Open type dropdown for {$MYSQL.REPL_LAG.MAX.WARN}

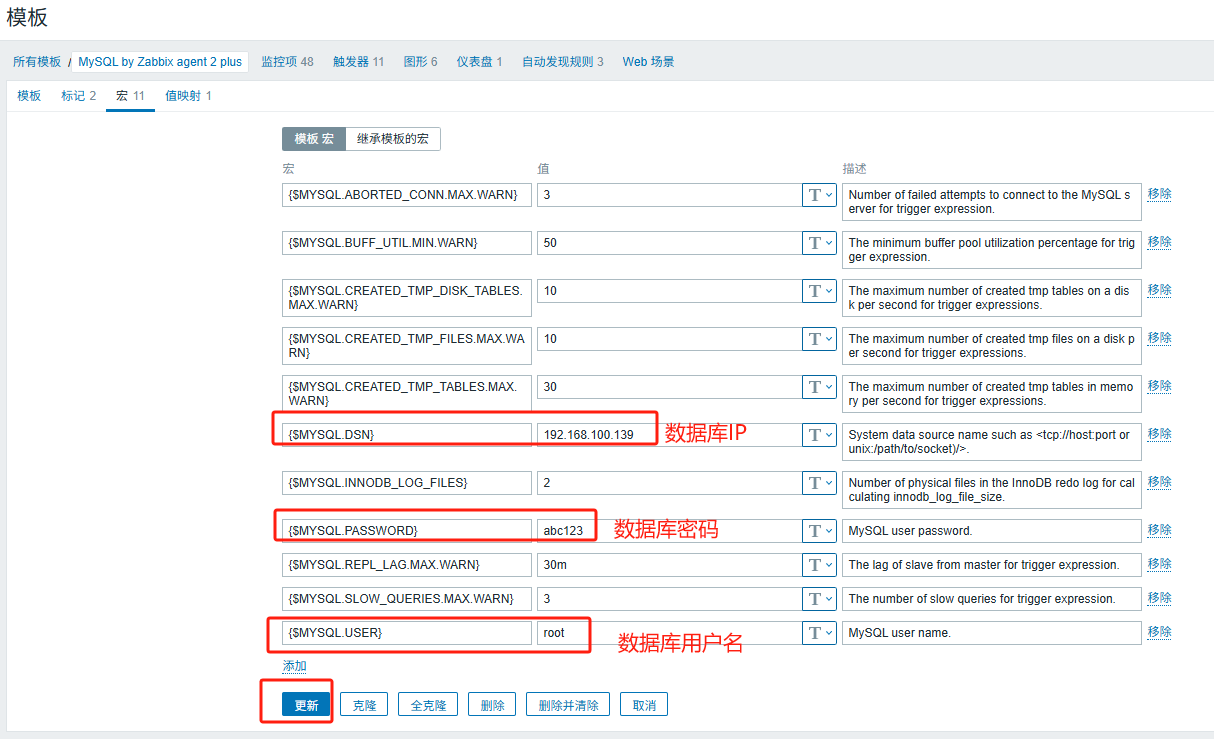click(x=819, y=565)
